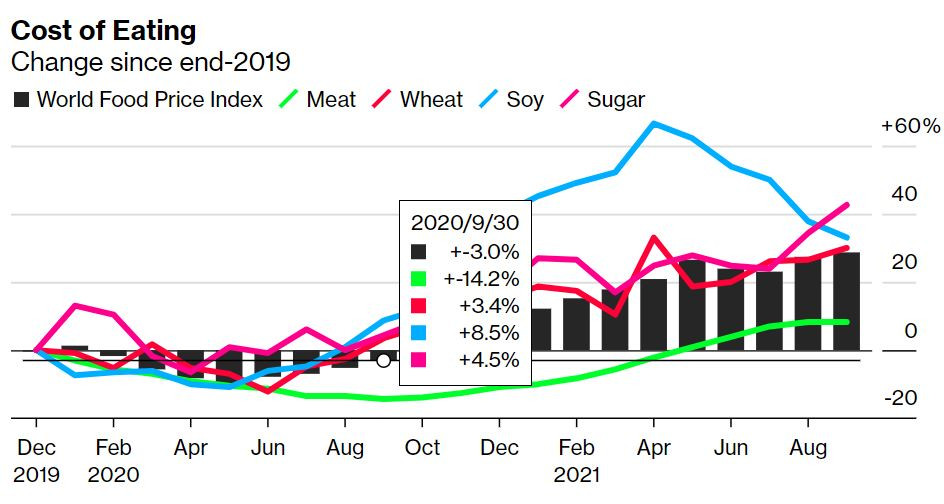
Task: Click the Cost of Eating chart title
Action: [x=104, y=31]
